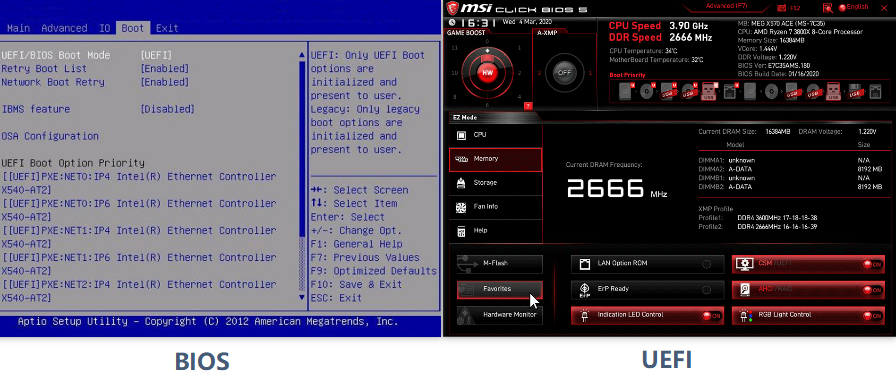Select the DIMMA2 A-DATA memory row
896x392 pixels.
click(791, 169)
